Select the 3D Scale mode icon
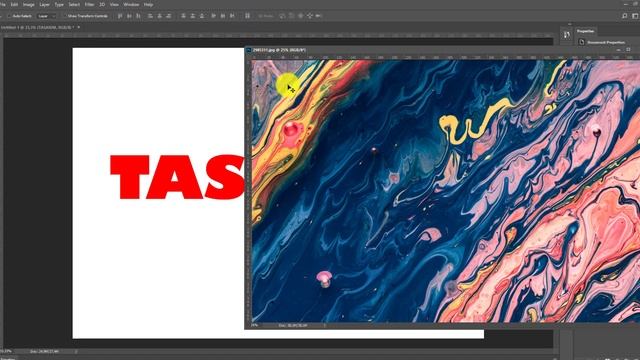The height and width of the screenshot is (360, 640). 318,16
